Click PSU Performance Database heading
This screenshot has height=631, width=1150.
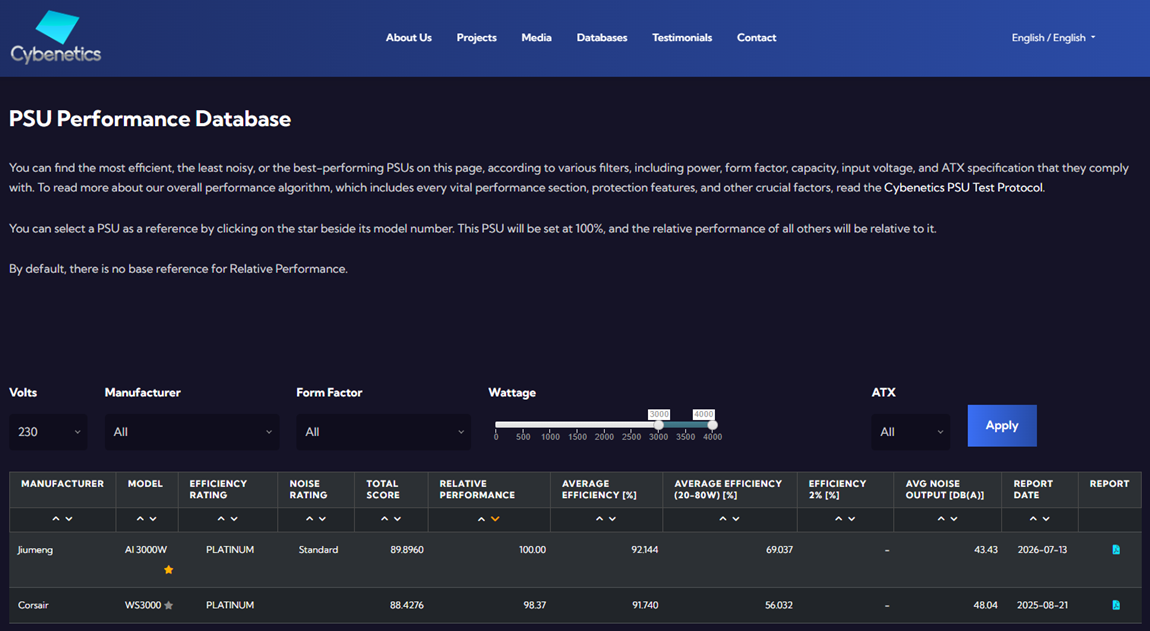click(x=150, y=119)
